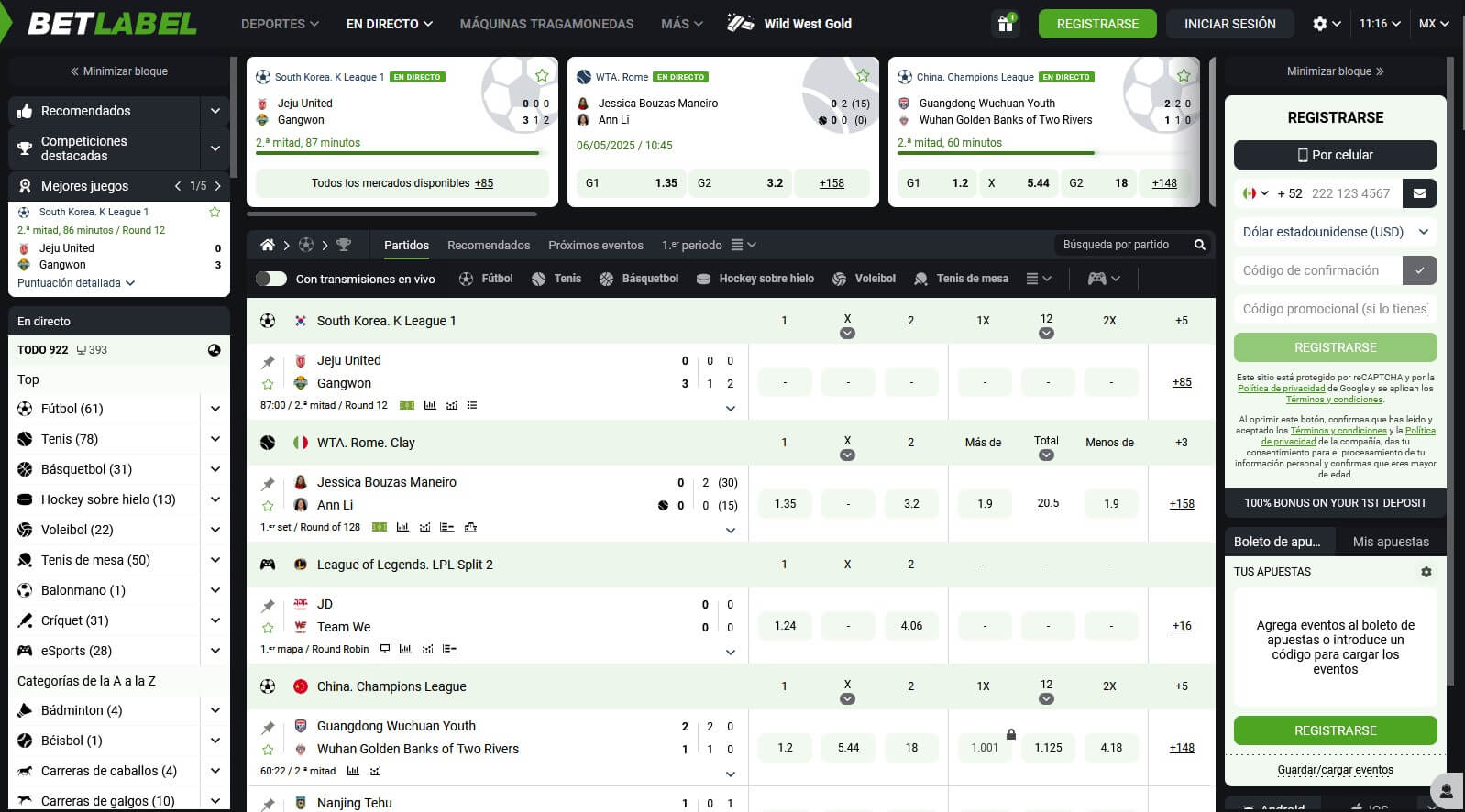Expand Tenis (78) category
This screenshot has height=812, width=1465.
tap(215, 439)
